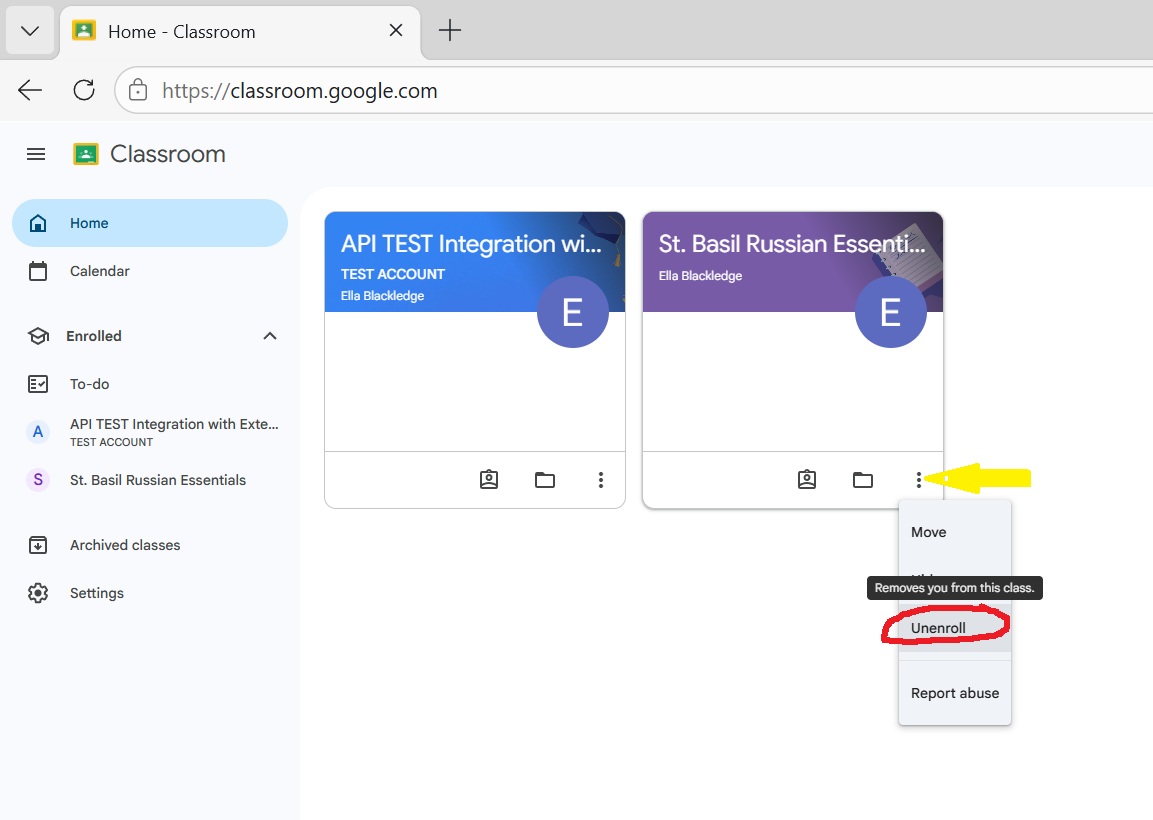Open the St. Basil class Drive folder
1153x820 pixels.
[863, 479]
